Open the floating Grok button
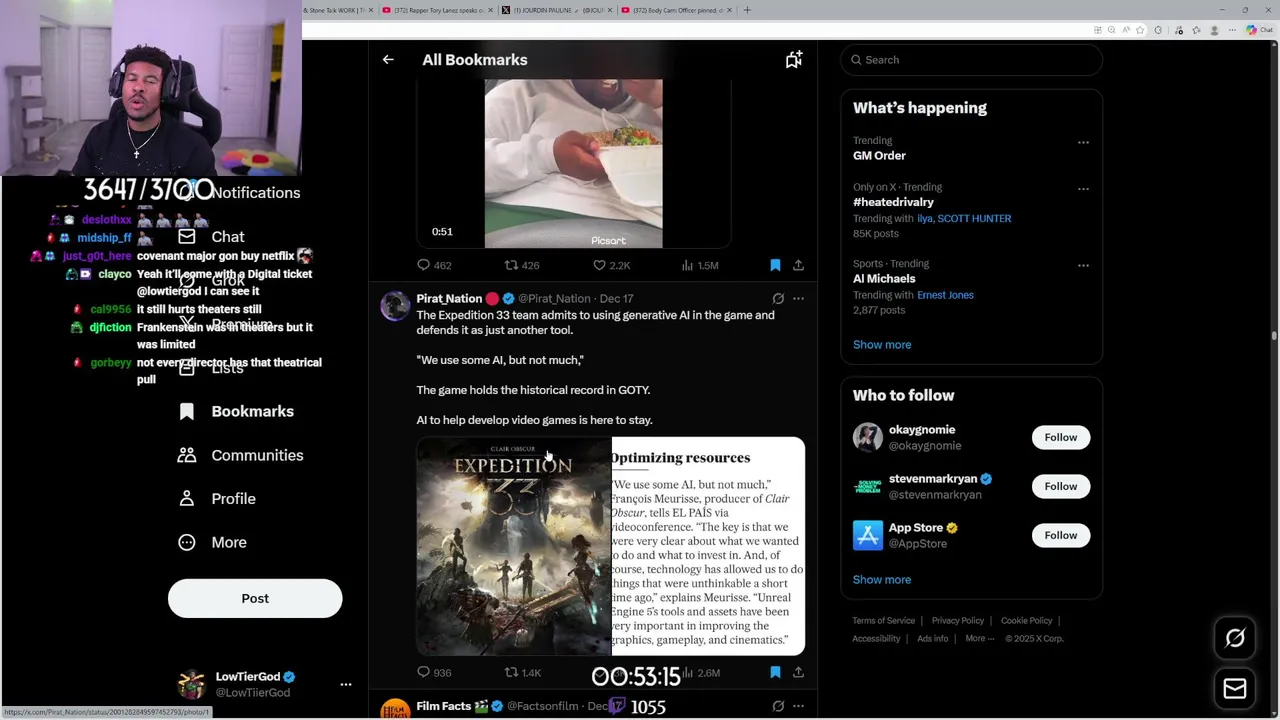This screenshot has width=1280, height=720. 1235,638
